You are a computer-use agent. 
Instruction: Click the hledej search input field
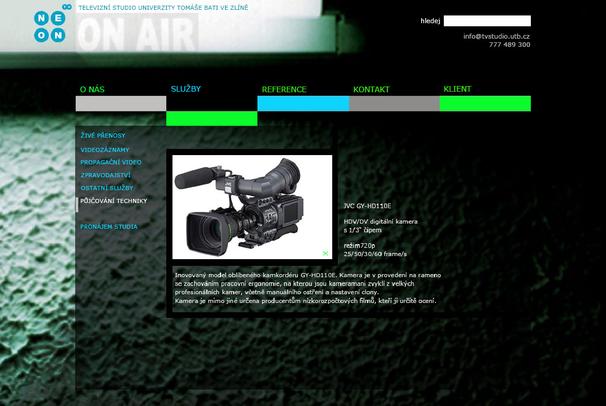coord(487,20)
